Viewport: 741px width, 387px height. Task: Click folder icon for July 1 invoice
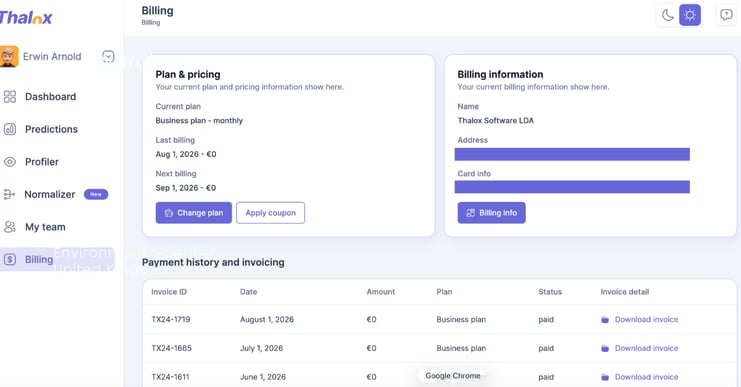coord(605,348)
